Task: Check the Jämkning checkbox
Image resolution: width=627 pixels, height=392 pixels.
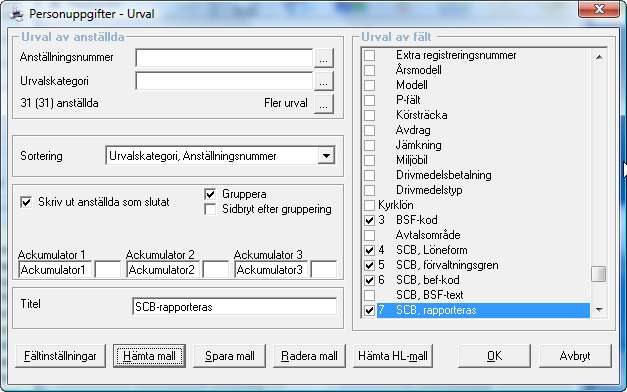Action: coord(369,145)
